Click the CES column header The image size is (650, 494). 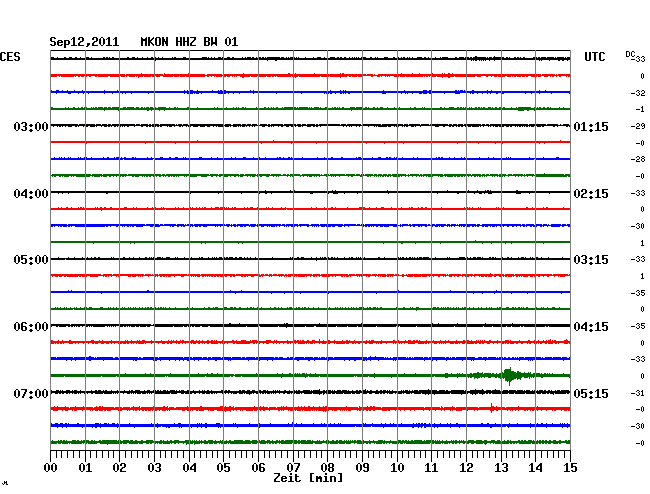tap(10, 57)
